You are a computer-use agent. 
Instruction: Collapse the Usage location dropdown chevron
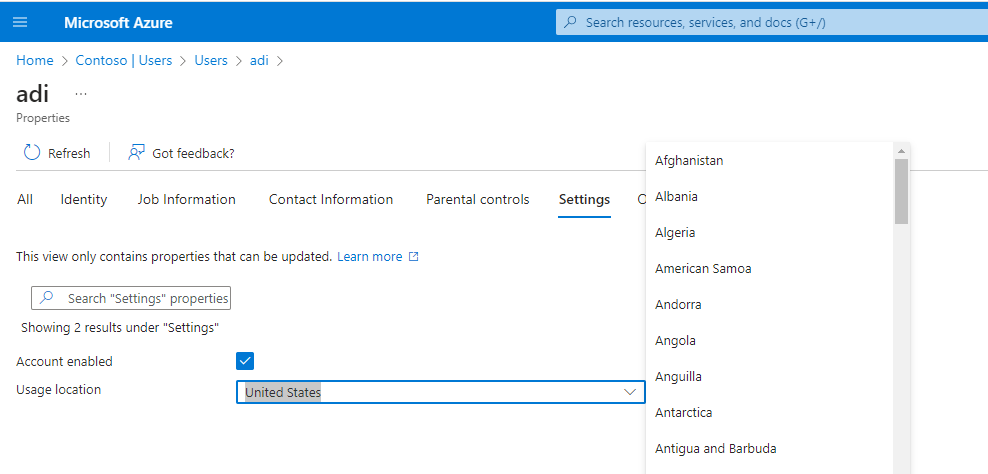tap(629, 392)
